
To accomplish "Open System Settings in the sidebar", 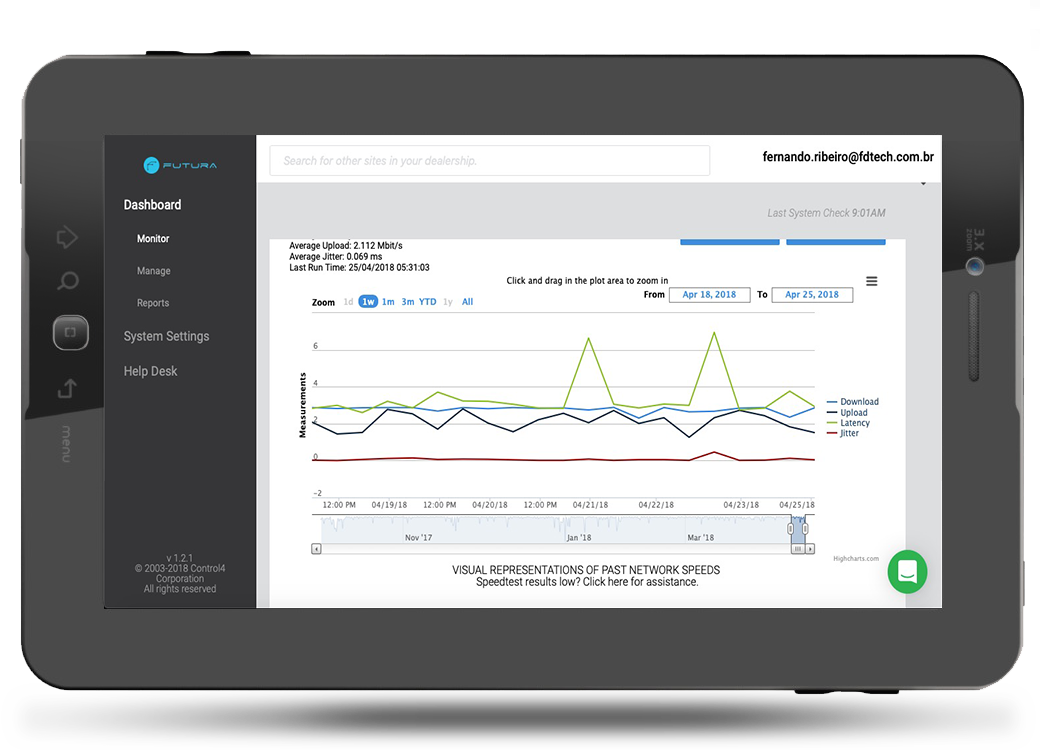I will pos(166,336).
